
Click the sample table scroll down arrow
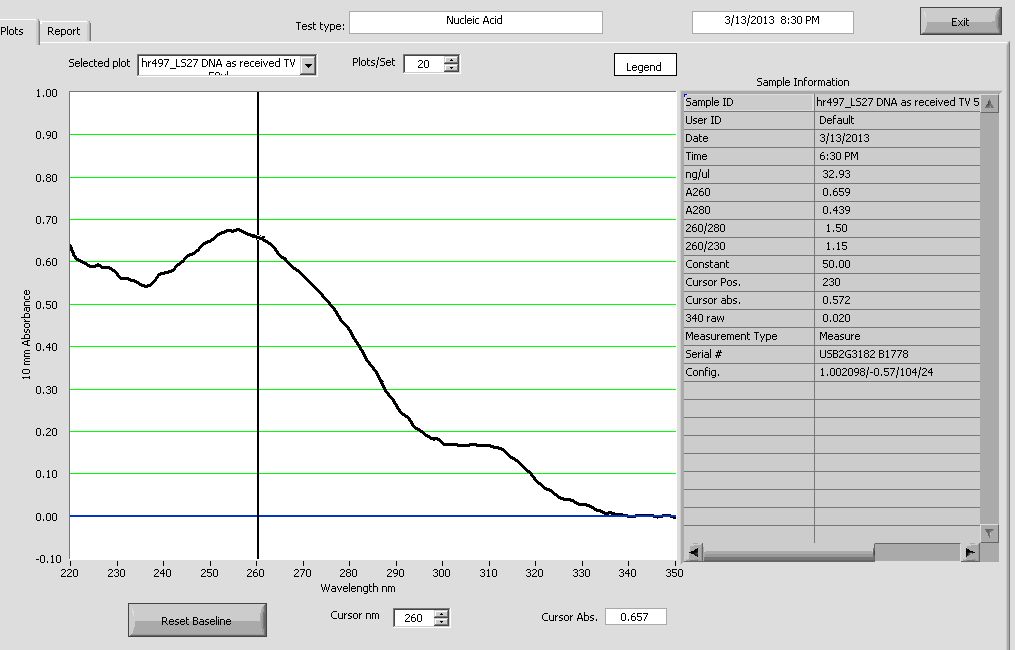989,533
